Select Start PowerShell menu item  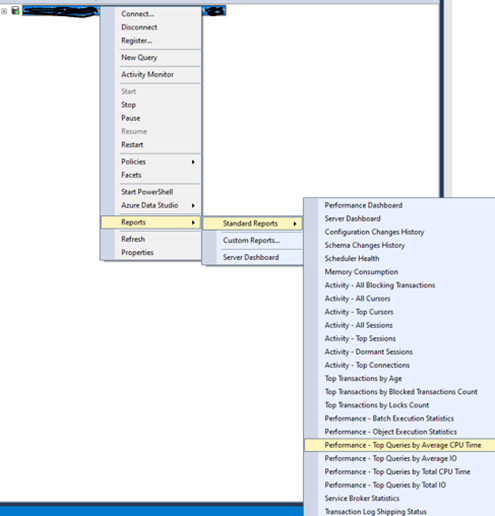[x=147, y=192]
